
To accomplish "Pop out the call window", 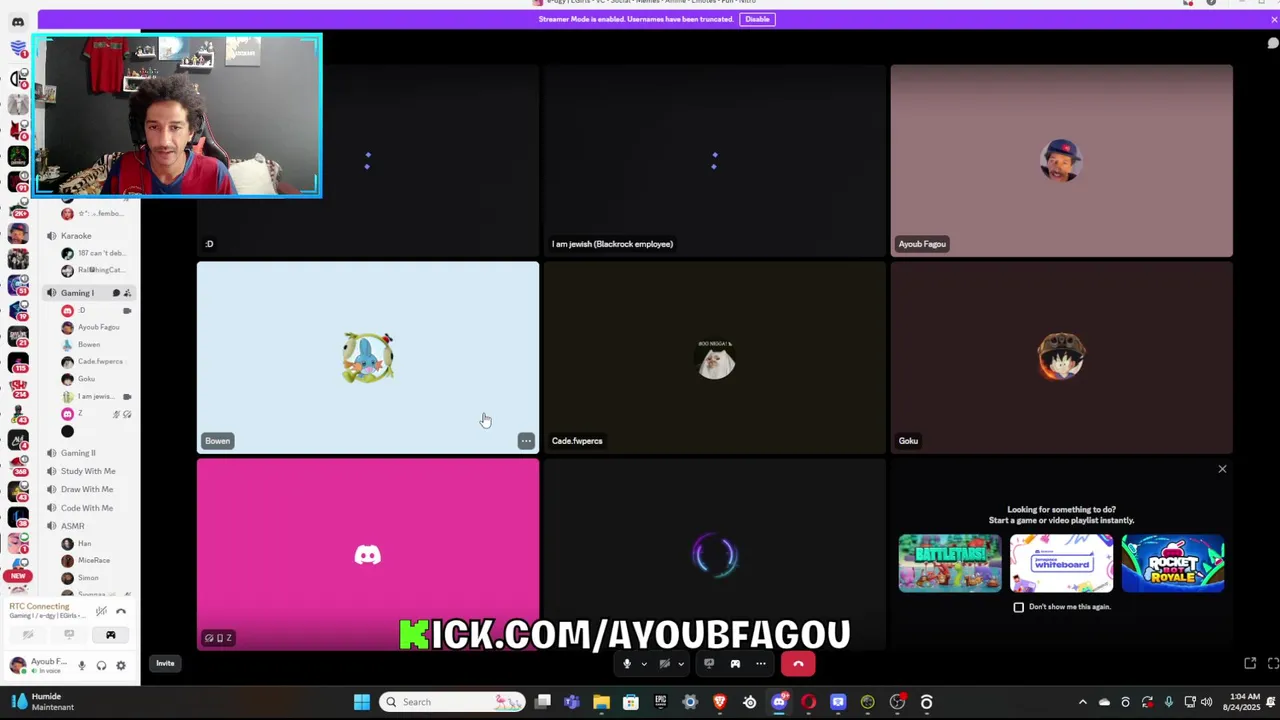I will pos(1250,664).
